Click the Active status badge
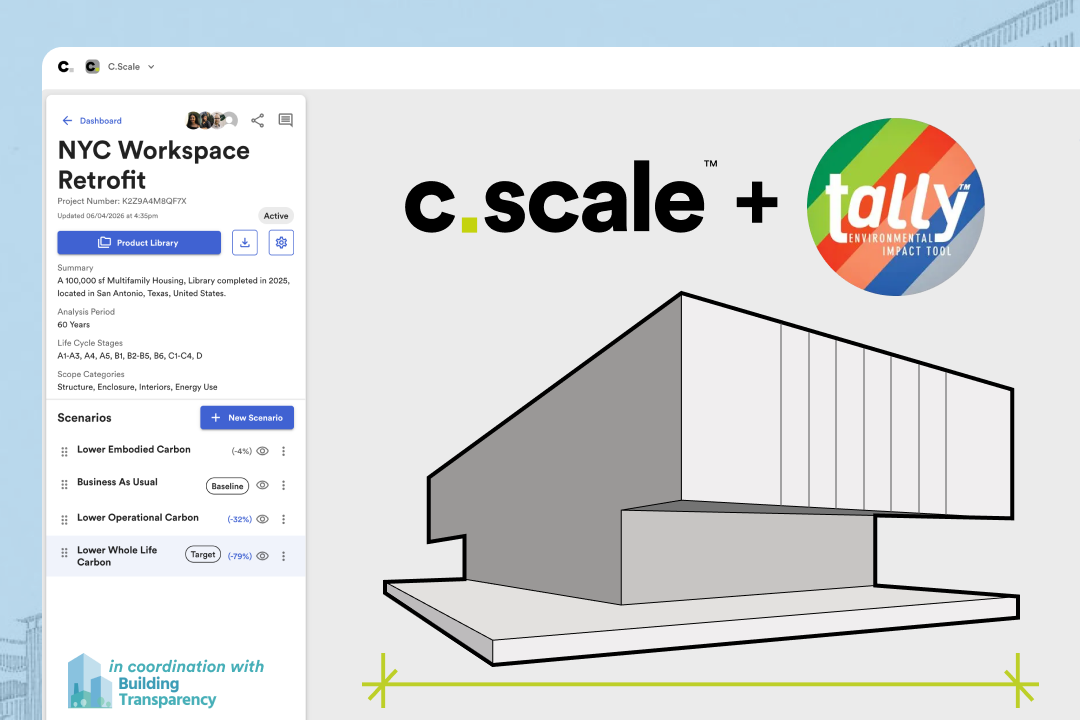1080x720 pixels. (x=276, y=216)
